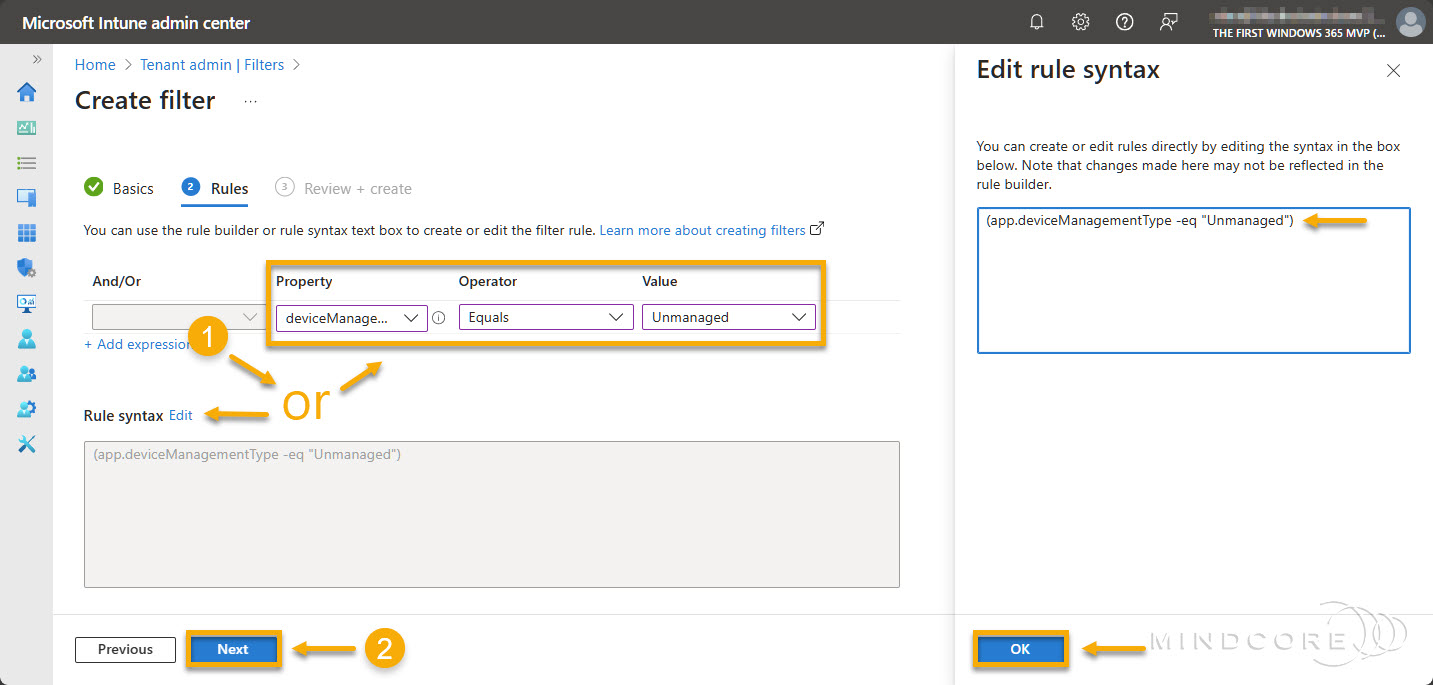Select the Dashboard icon in the sidebar
1433x685 pixels.
pyautogui.click(x=26, y=127)
